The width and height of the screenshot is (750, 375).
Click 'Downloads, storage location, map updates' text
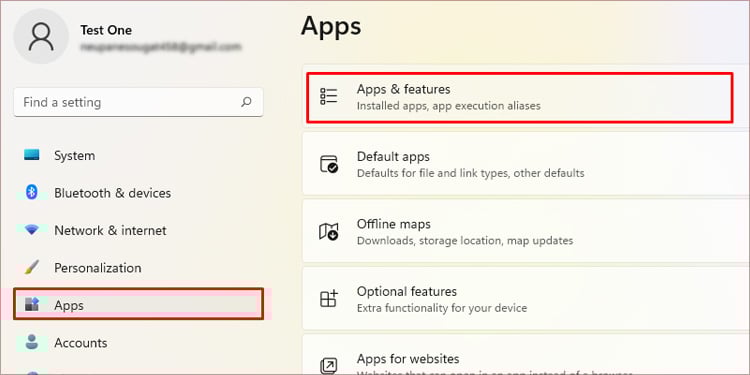(x=464, y=240)
